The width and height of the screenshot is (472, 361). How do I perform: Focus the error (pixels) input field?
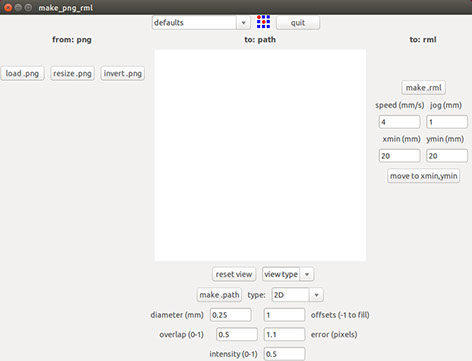[284, 334]
